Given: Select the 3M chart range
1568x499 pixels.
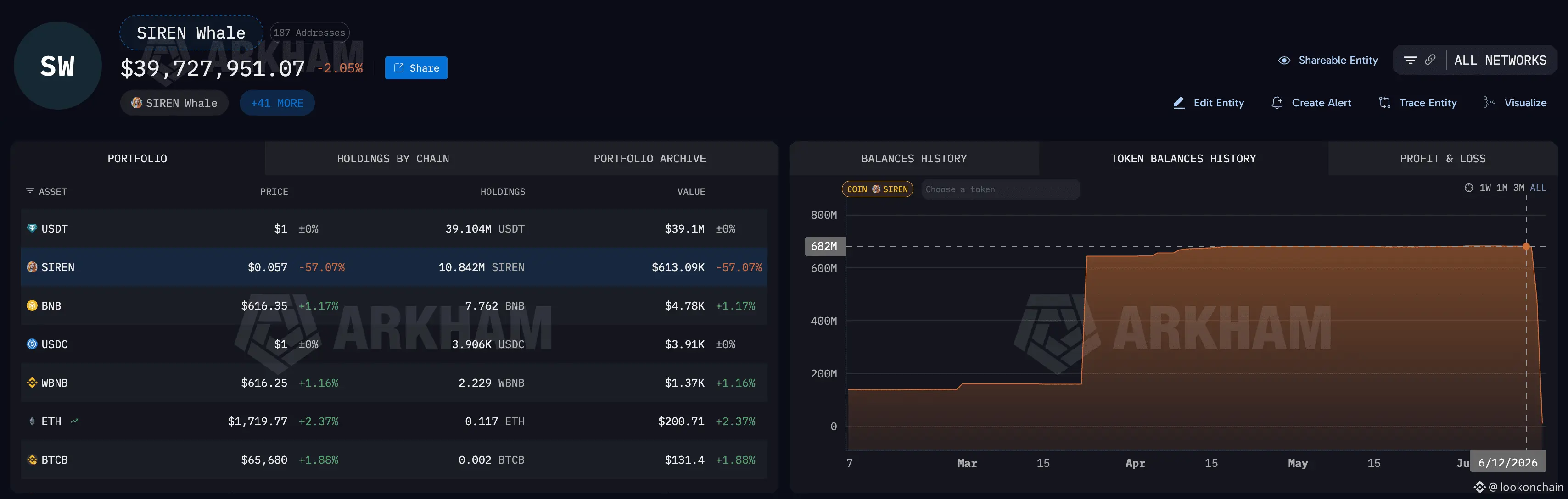Looking at the screenshot, I should point(1519,188).
